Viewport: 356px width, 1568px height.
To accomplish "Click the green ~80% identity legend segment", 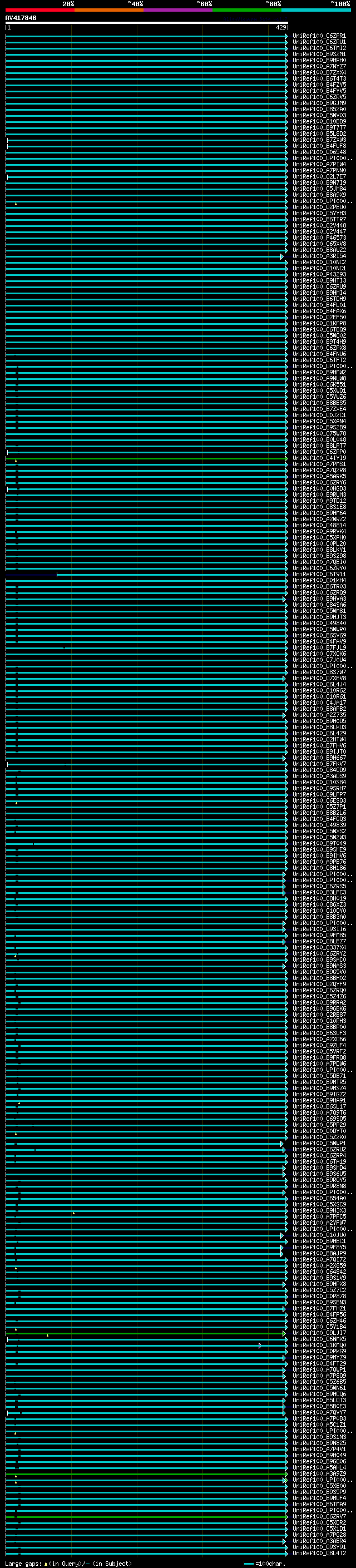I will [247, 10].
